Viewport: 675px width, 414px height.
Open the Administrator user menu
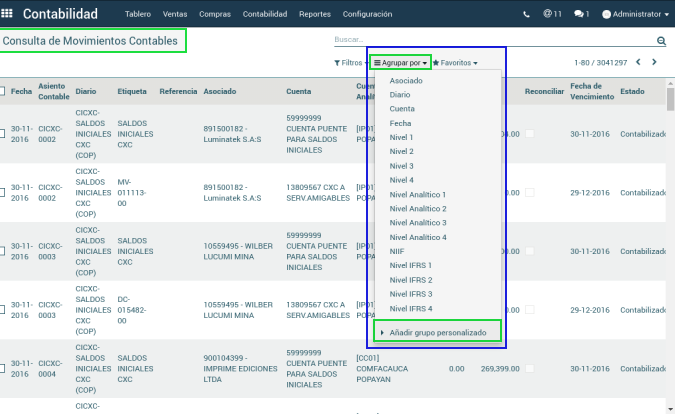tap(635, 15)
